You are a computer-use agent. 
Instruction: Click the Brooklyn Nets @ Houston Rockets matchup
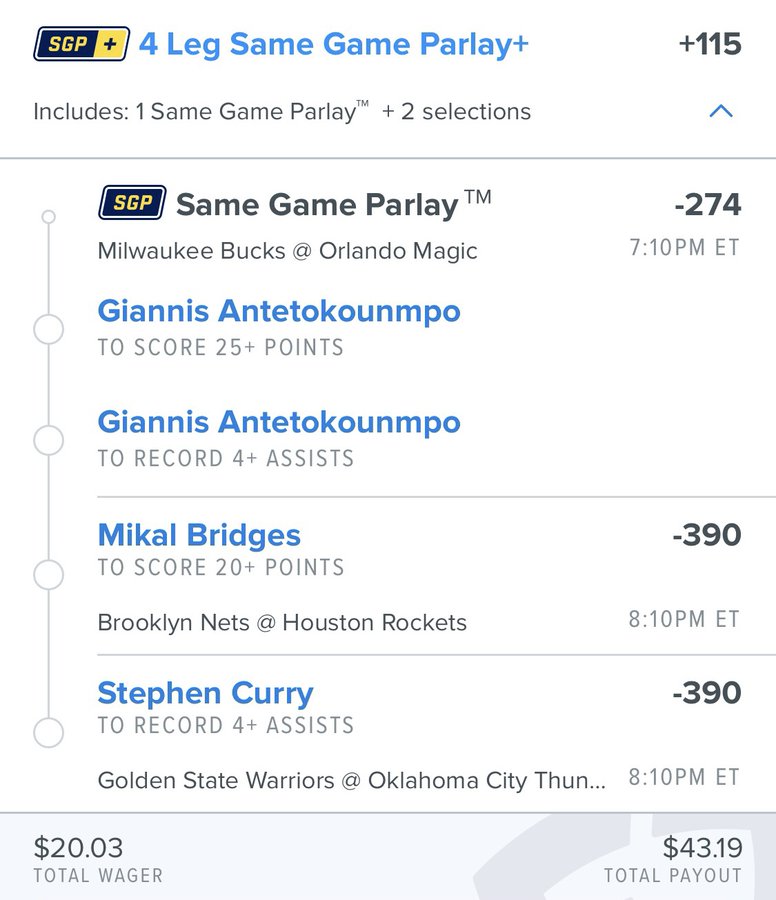coord(282,623)
